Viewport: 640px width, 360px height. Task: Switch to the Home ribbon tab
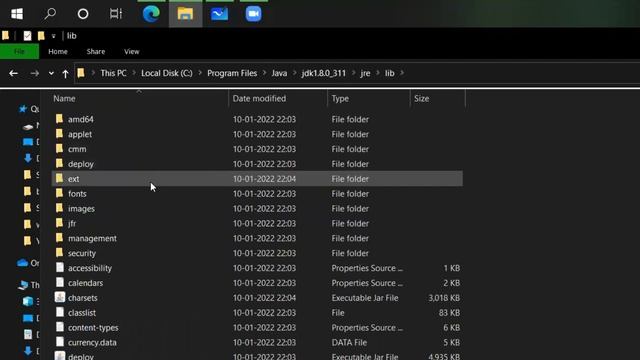[x=58, y=51]
